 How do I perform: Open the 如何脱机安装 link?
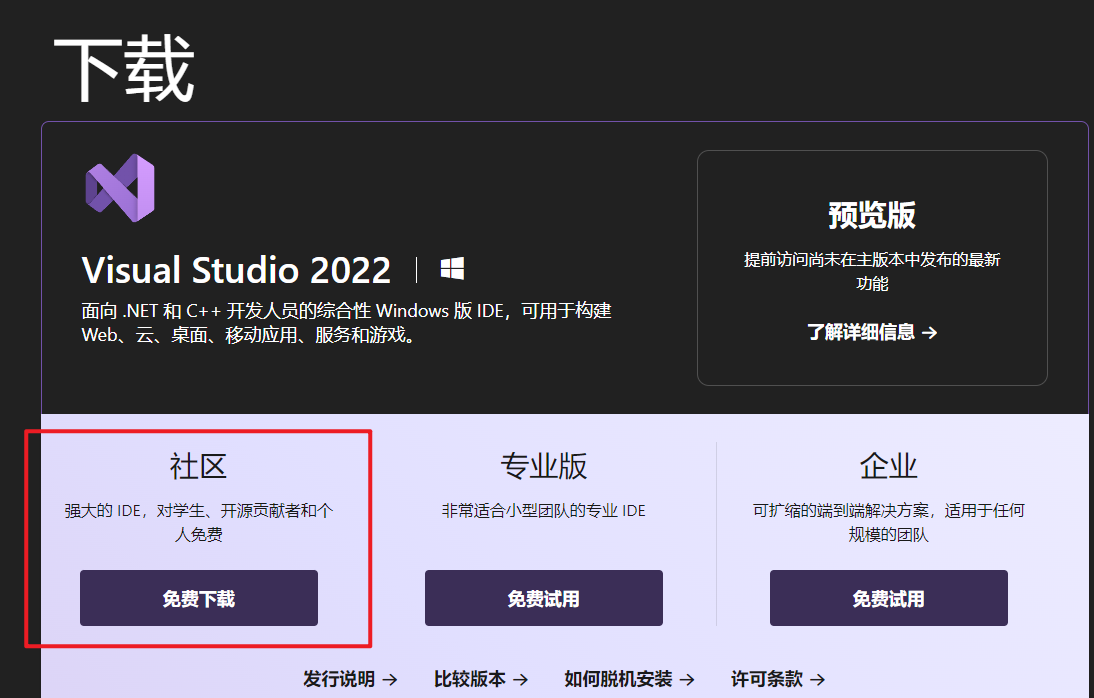[629, 679]
